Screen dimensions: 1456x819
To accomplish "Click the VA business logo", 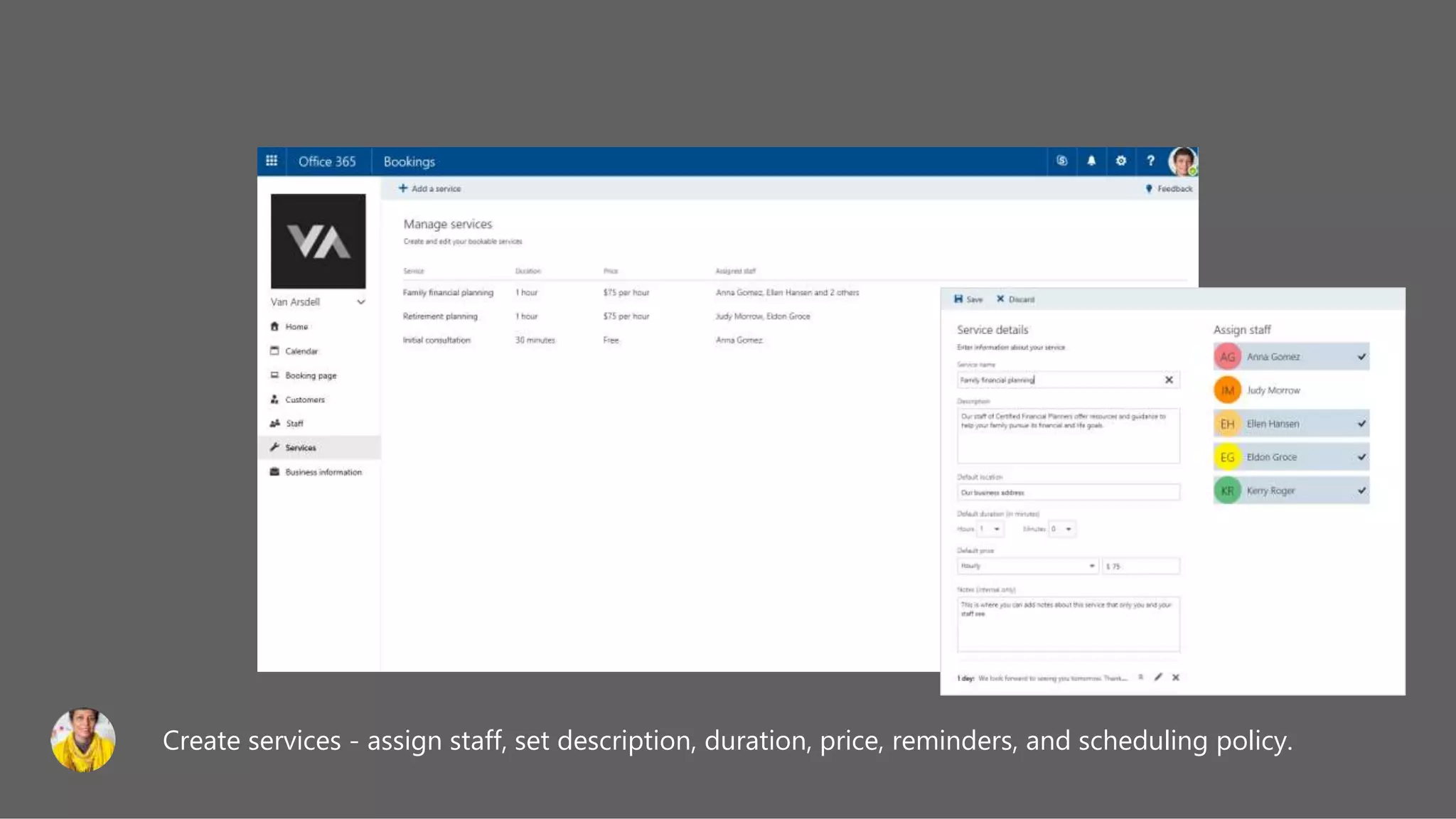I will [318, 241].
